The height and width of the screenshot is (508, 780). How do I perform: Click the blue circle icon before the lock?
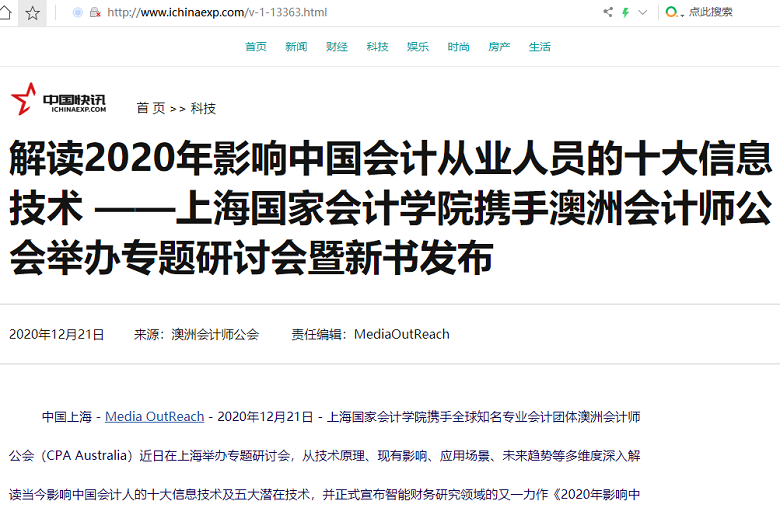coord(78,12)
